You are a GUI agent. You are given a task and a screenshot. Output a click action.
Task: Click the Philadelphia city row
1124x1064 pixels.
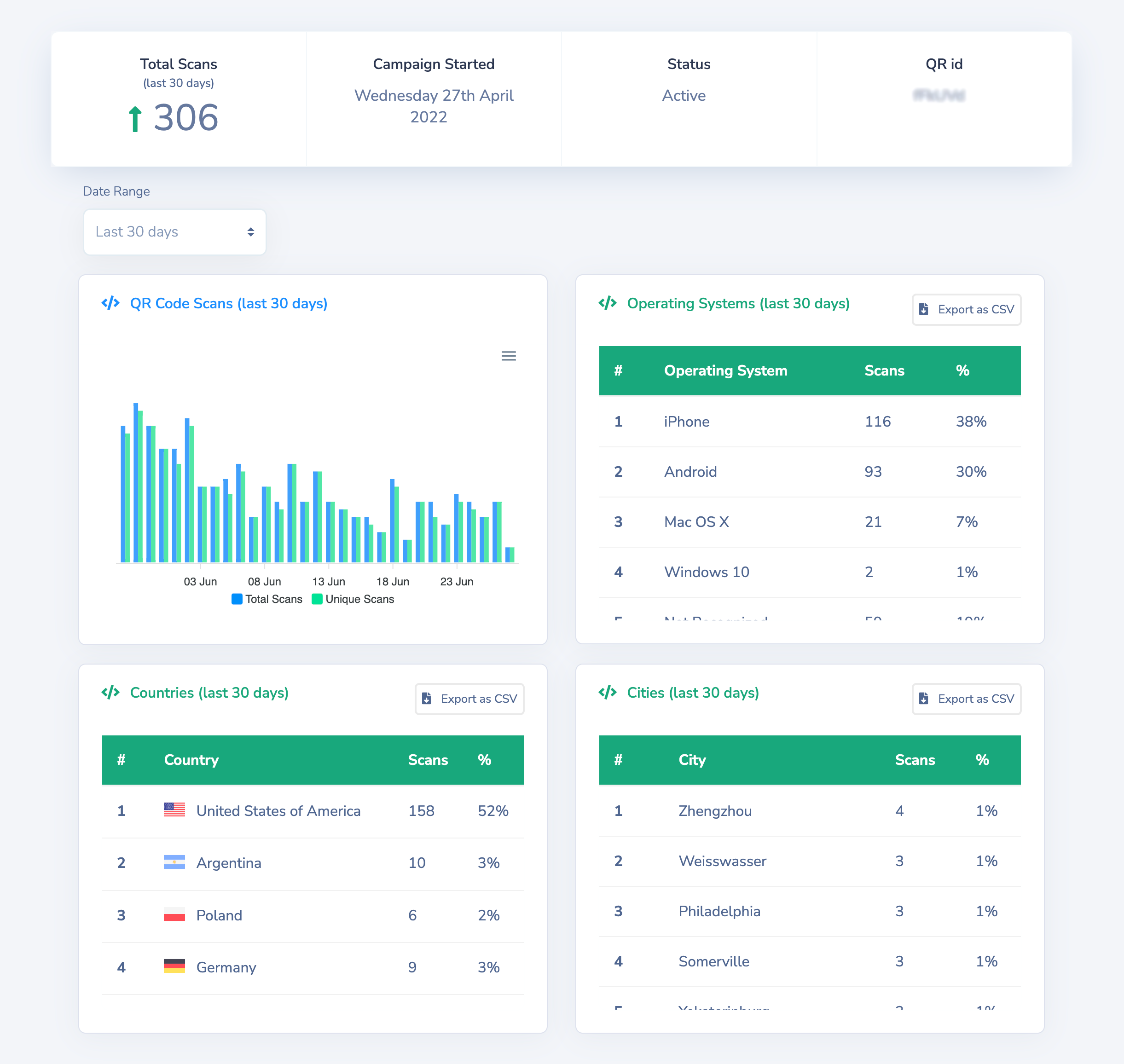(810, 911)
